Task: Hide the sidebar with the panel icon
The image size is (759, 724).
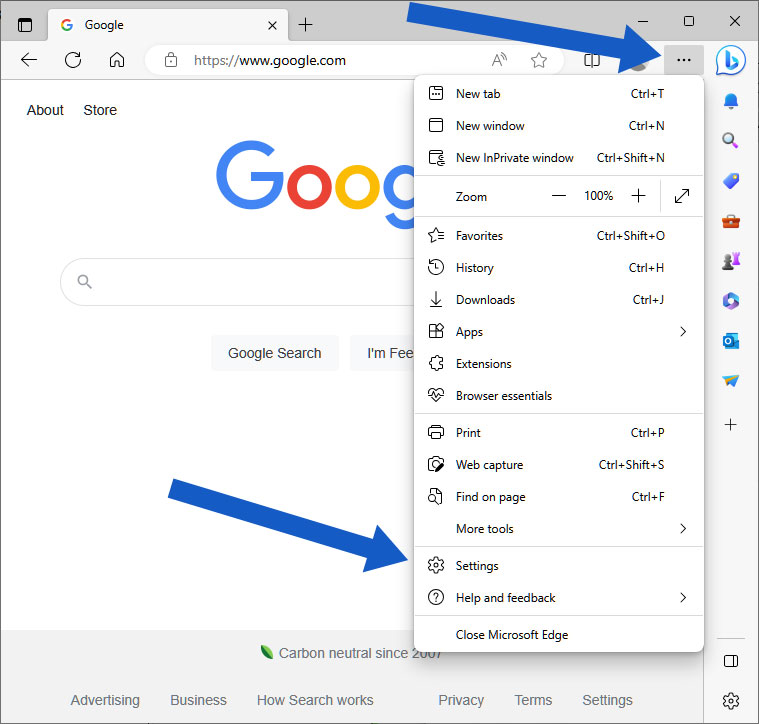Action: pyautogui.click(x=731, y=661)
